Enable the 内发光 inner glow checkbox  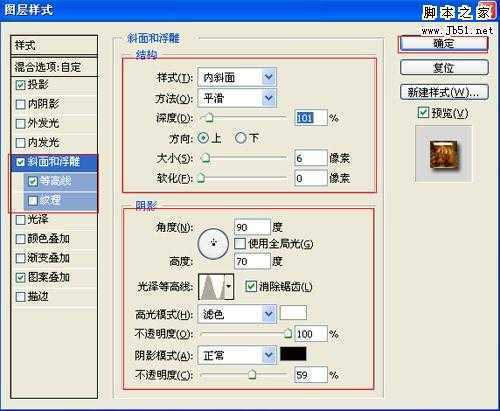tap(21, 143)
